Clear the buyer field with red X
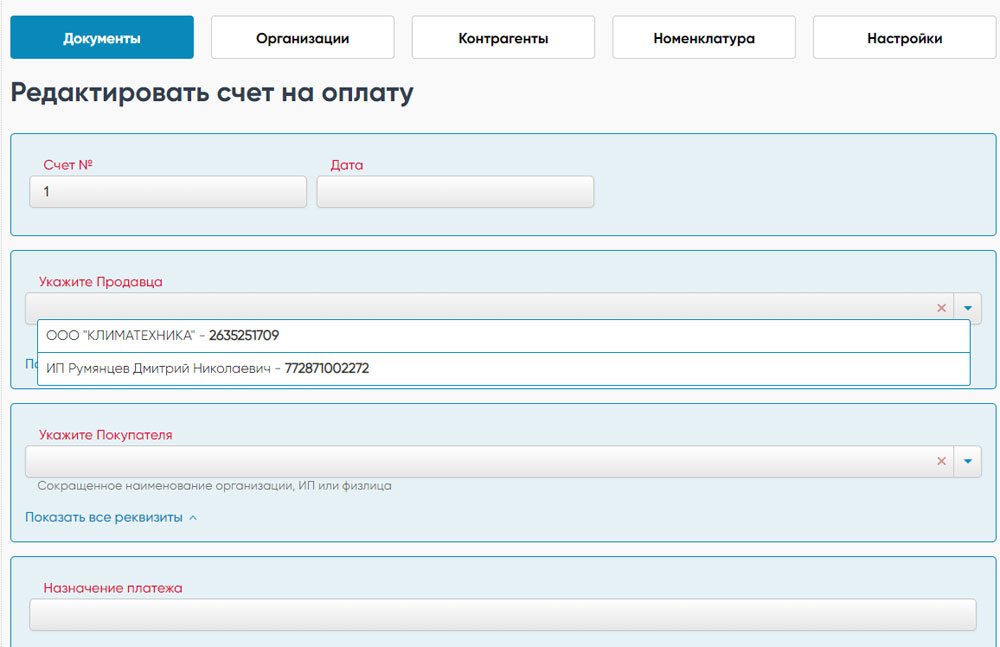 pos(941,461)
